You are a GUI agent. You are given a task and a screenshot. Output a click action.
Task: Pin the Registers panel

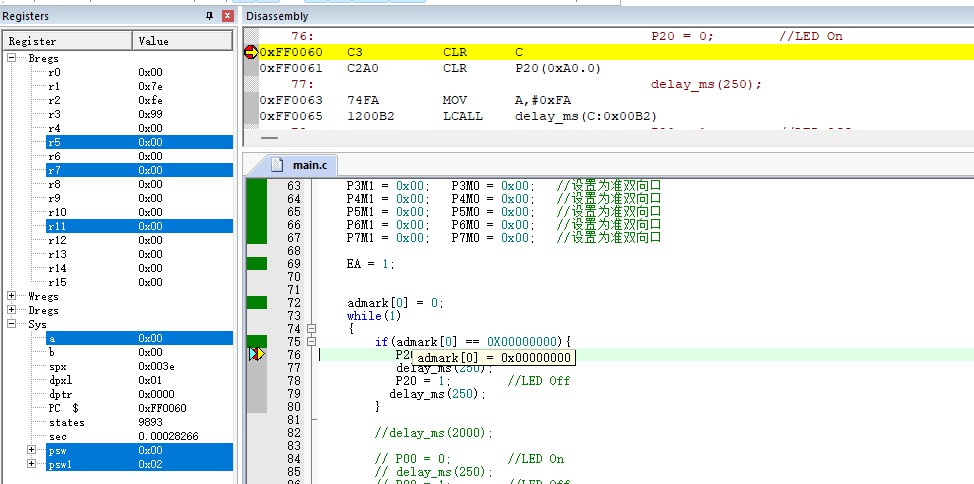[x=209, y=16]
